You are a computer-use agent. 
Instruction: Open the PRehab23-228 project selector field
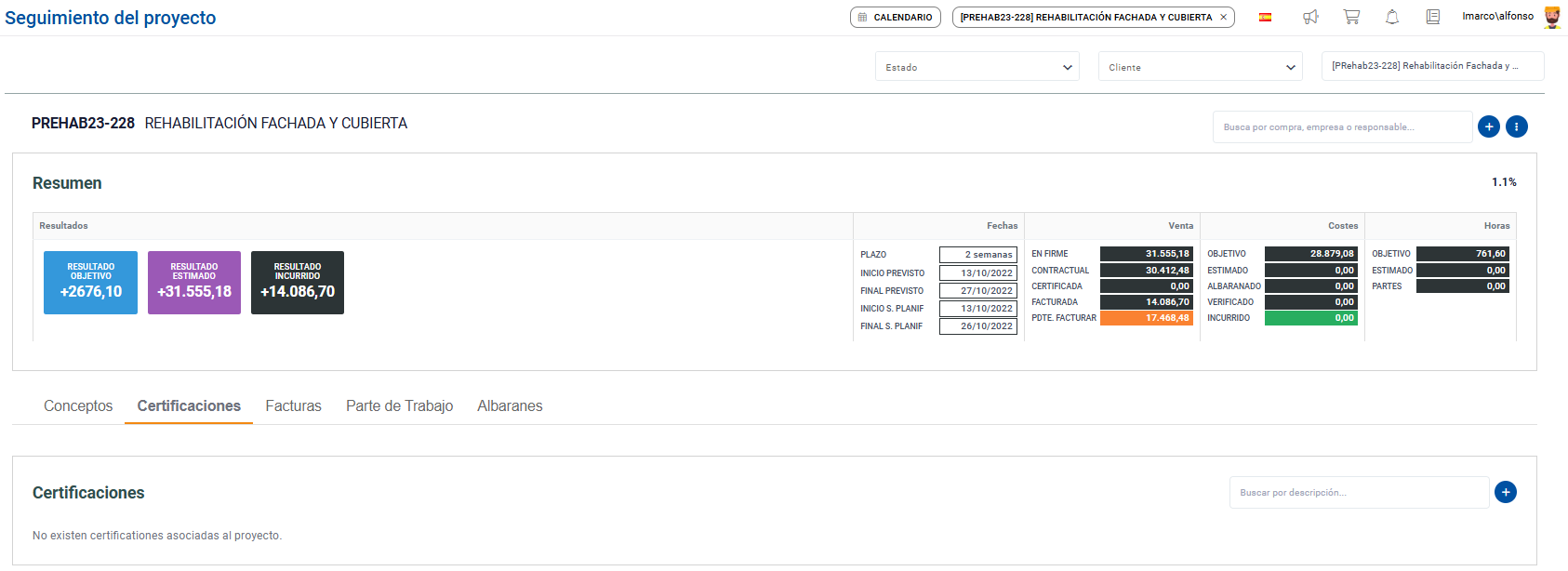1432,66
